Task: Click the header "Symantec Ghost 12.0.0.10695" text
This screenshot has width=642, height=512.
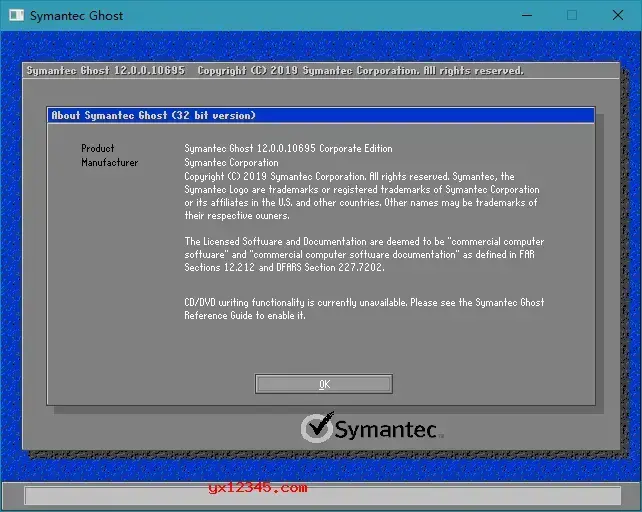Action: (x=106, y=70)
